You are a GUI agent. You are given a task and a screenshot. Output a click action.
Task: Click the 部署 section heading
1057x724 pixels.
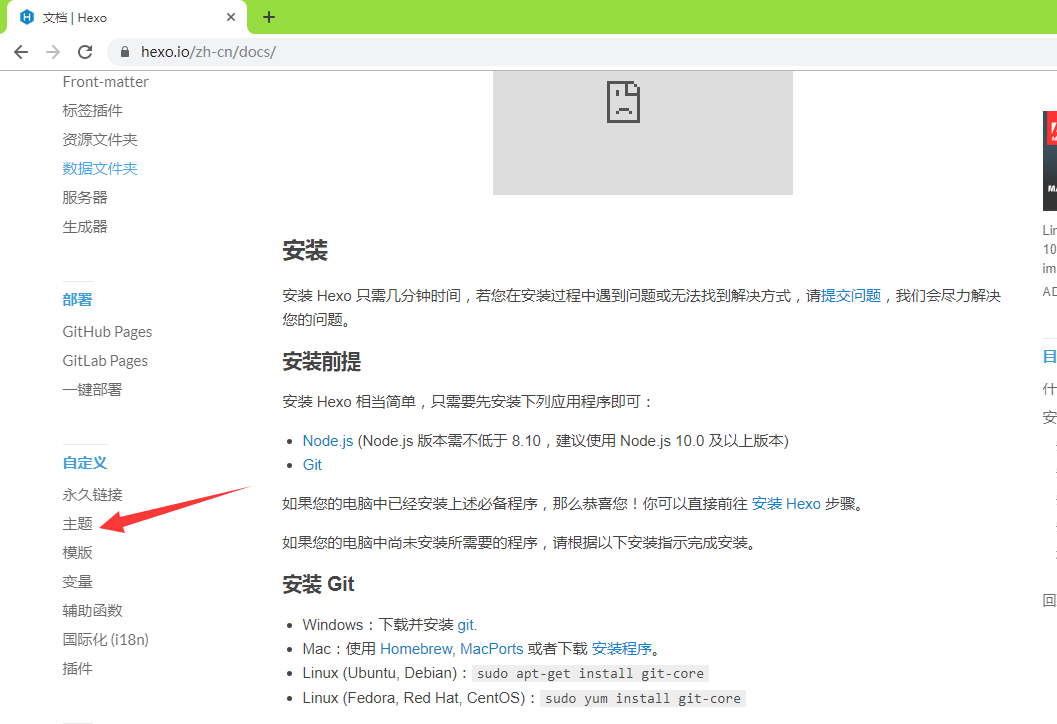pos(78,299)
